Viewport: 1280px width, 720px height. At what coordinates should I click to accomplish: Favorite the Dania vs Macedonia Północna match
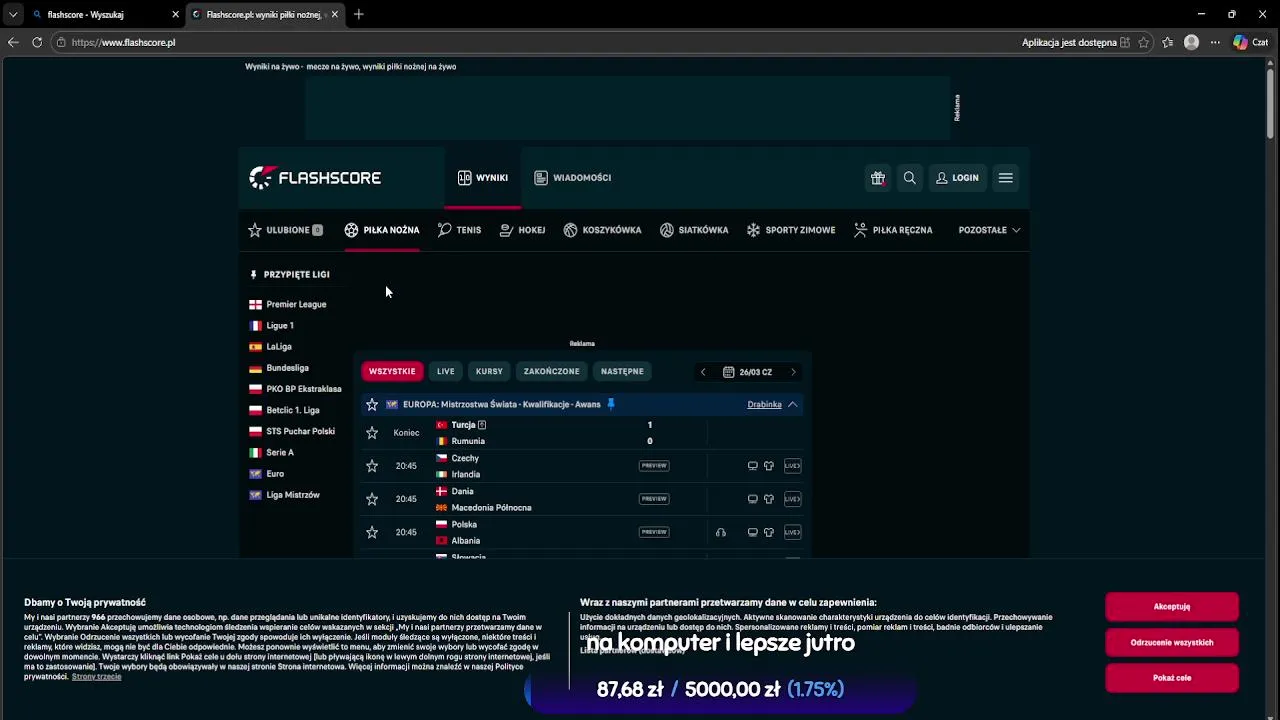(372, 499)
